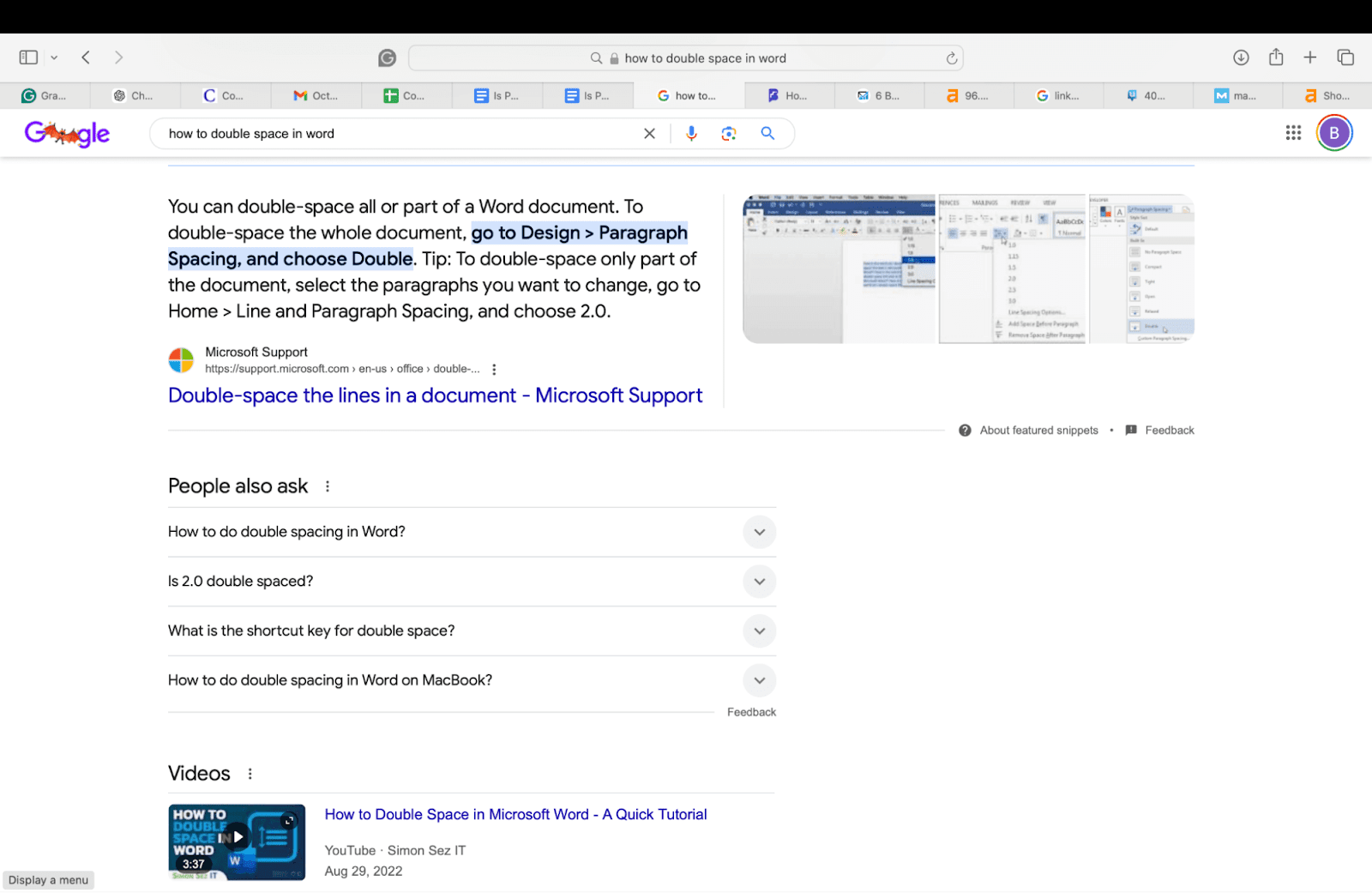Open sidebar options dropdown chevron
The width and height of the screenshot is (1372, 893).
(54, 57)
